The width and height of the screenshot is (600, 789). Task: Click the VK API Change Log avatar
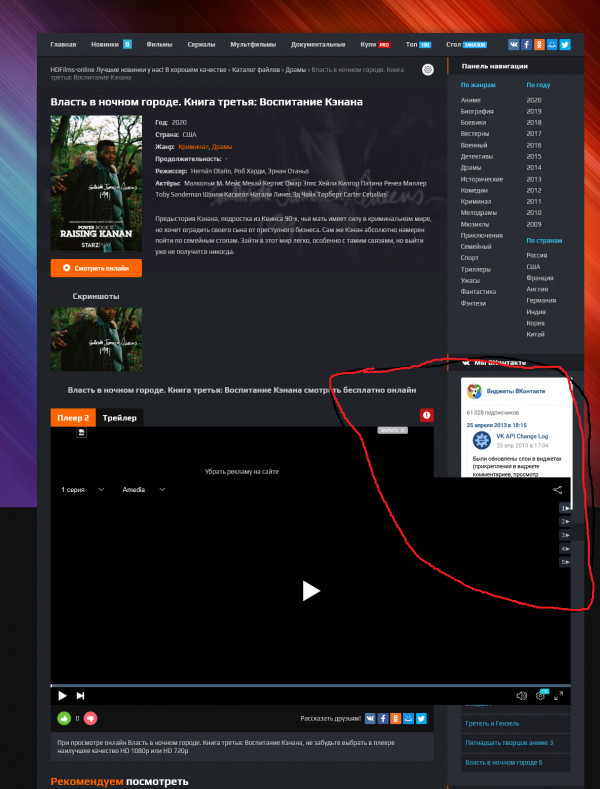tap(482, 440)
